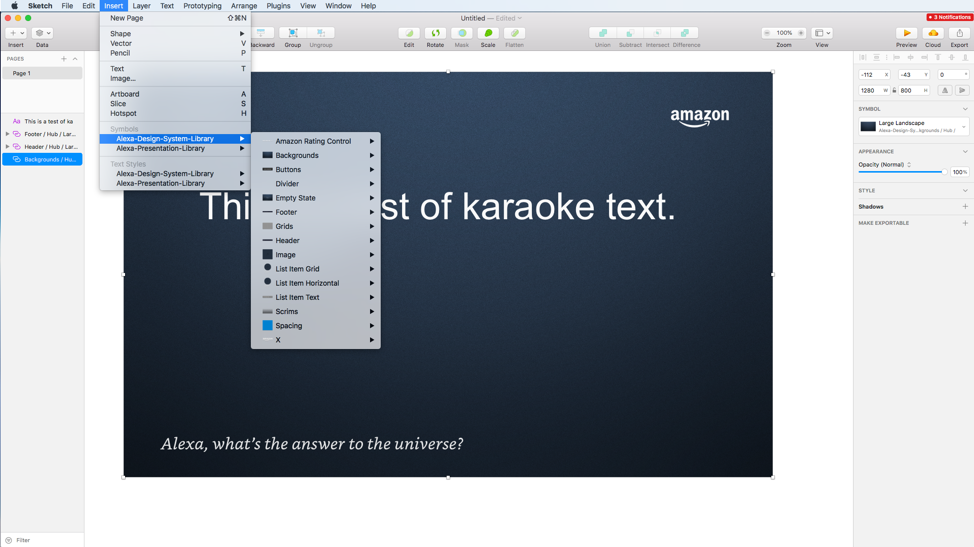Adjust the Opacity slider
The height and width of the screenshot is (547, 974).
[x=902, y=172]
